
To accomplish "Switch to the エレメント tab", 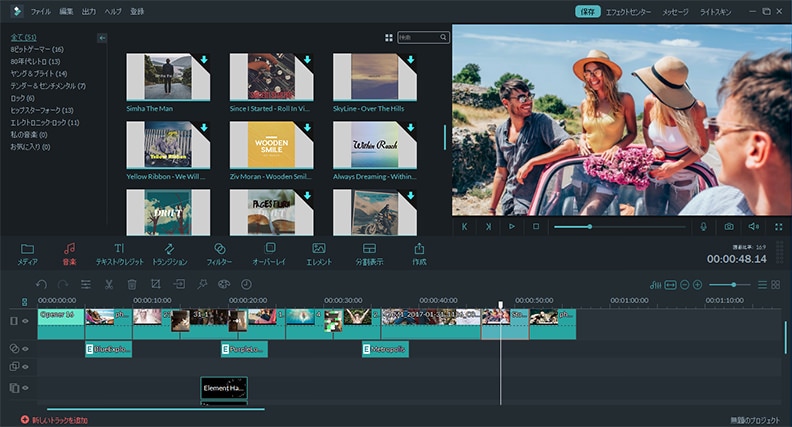I will (319, 254).
